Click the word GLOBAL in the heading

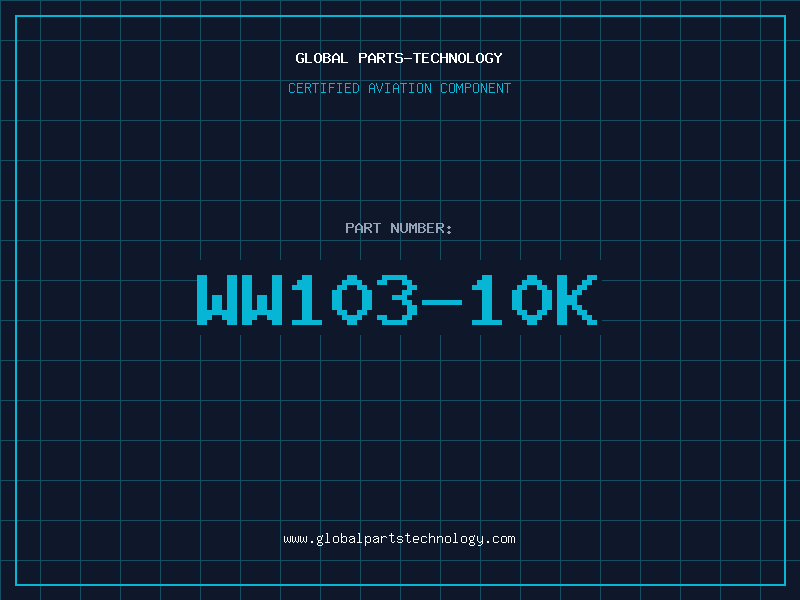coord(321,58)
